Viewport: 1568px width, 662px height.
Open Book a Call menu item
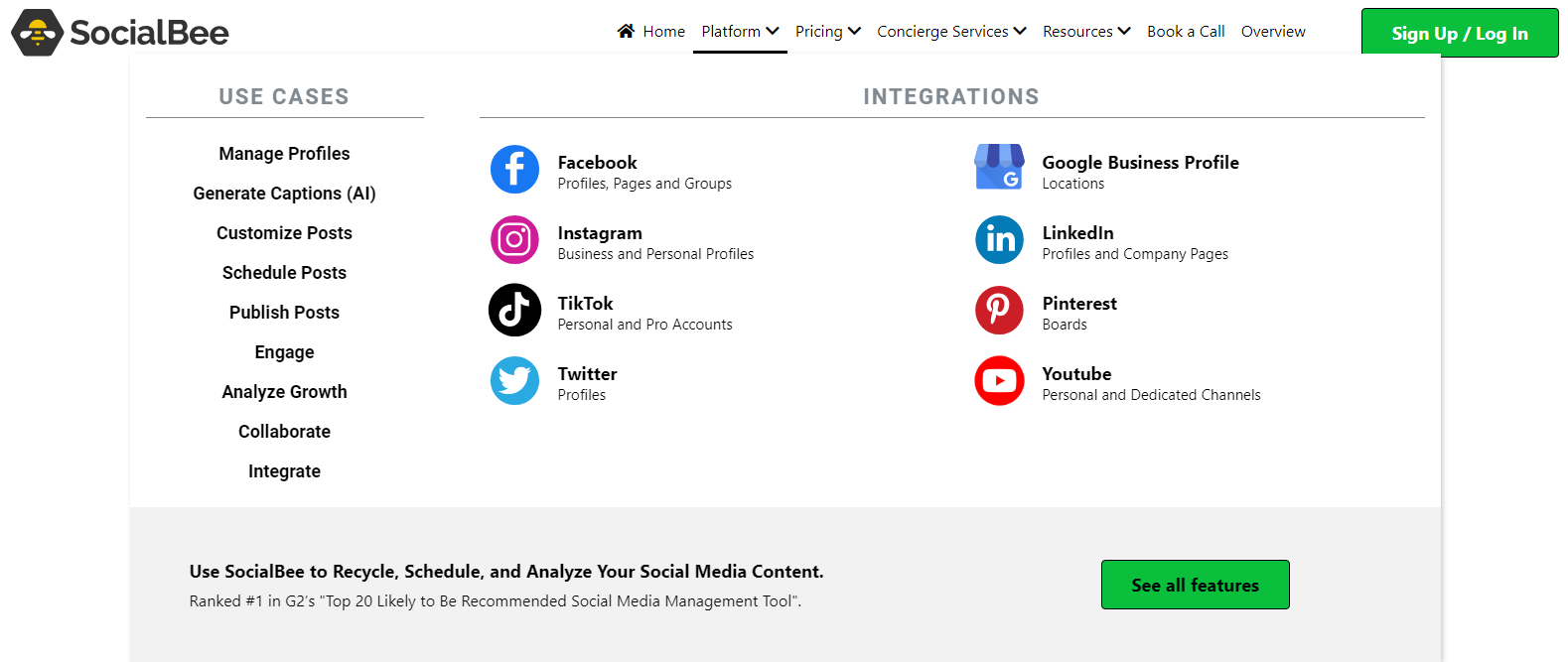(1185, 32)
